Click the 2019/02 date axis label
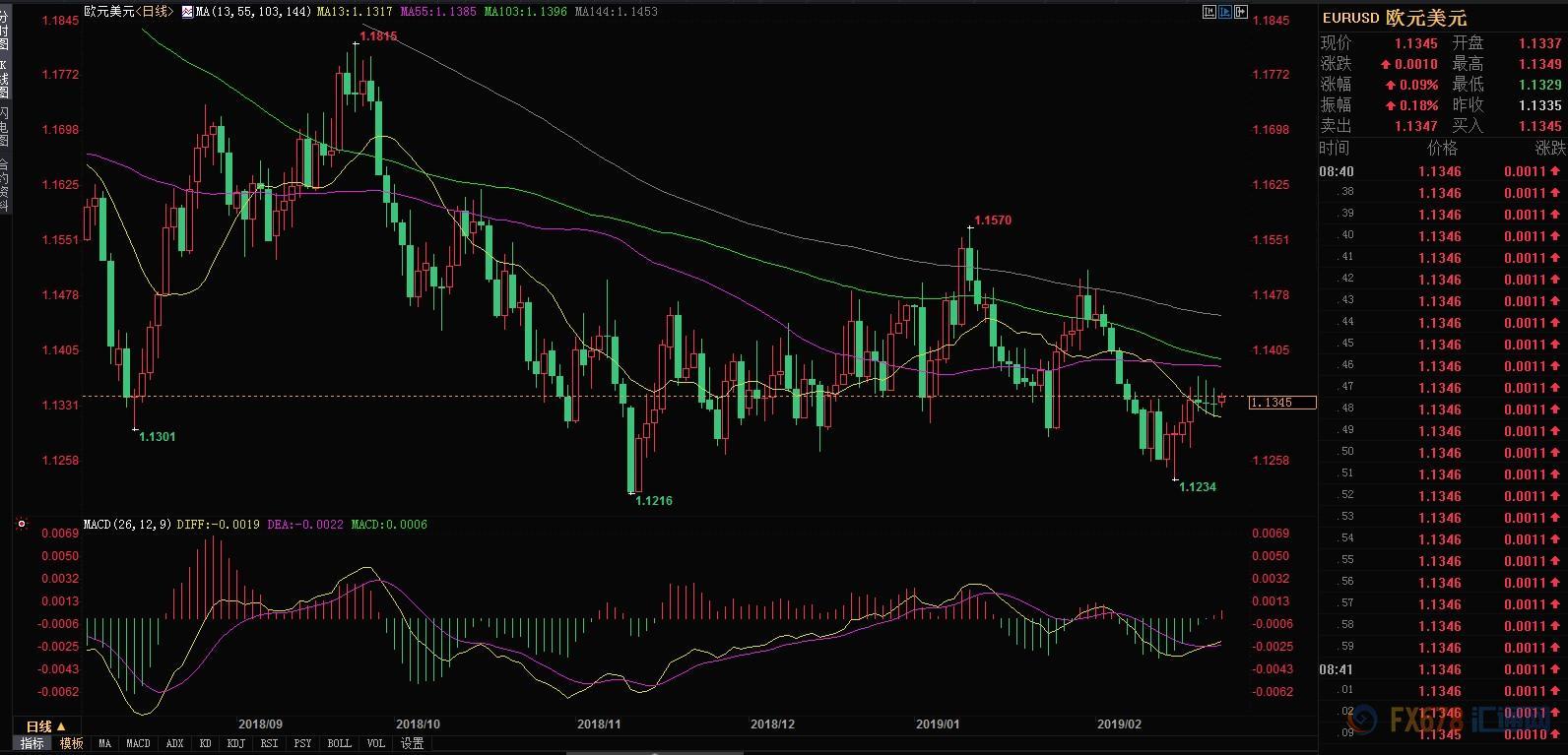 pyautogui.click(x=1119, y=724)
